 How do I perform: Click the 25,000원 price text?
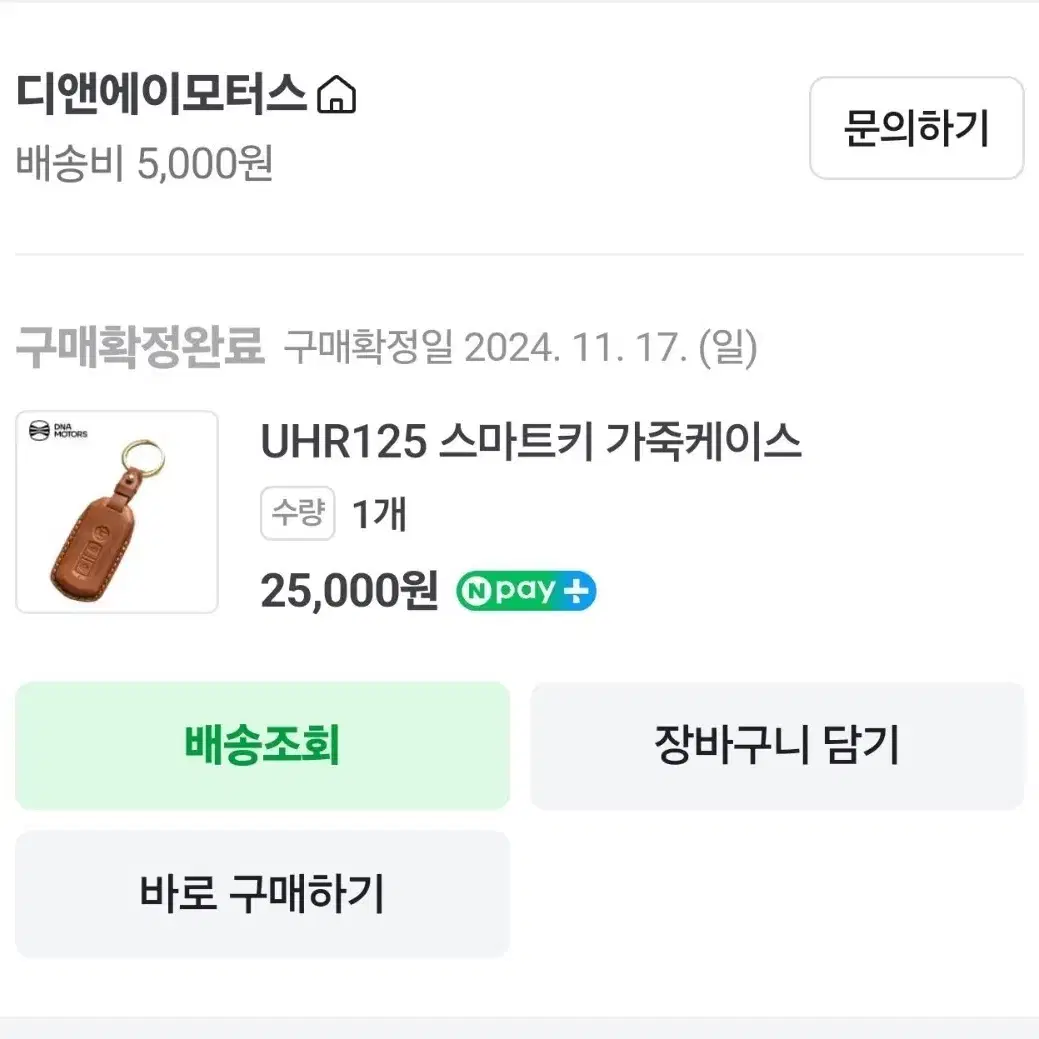(349, 592)
